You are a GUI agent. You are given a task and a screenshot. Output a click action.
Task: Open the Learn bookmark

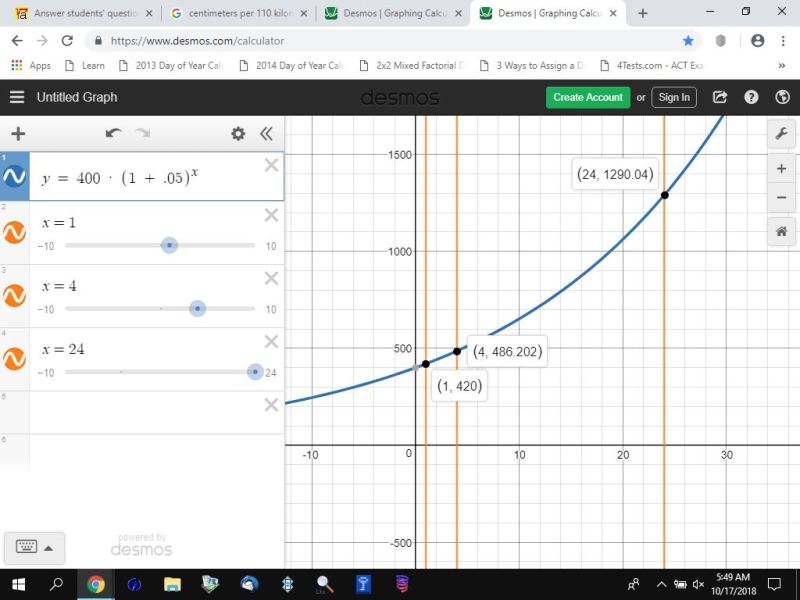[x=85, y=65]
